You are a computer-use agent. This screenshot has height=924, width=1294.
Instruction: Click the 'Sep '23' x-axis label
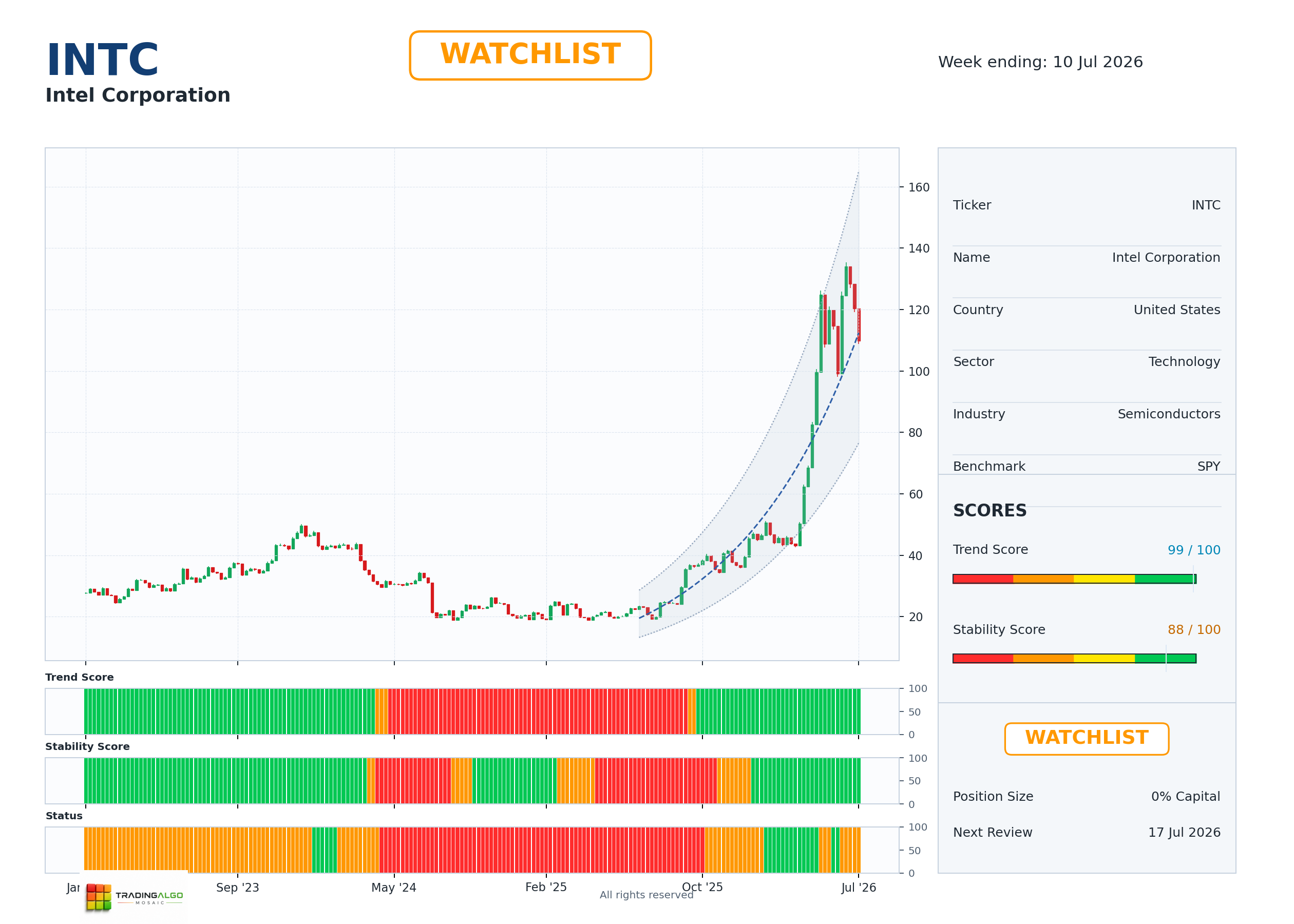[x=237, y=888]
